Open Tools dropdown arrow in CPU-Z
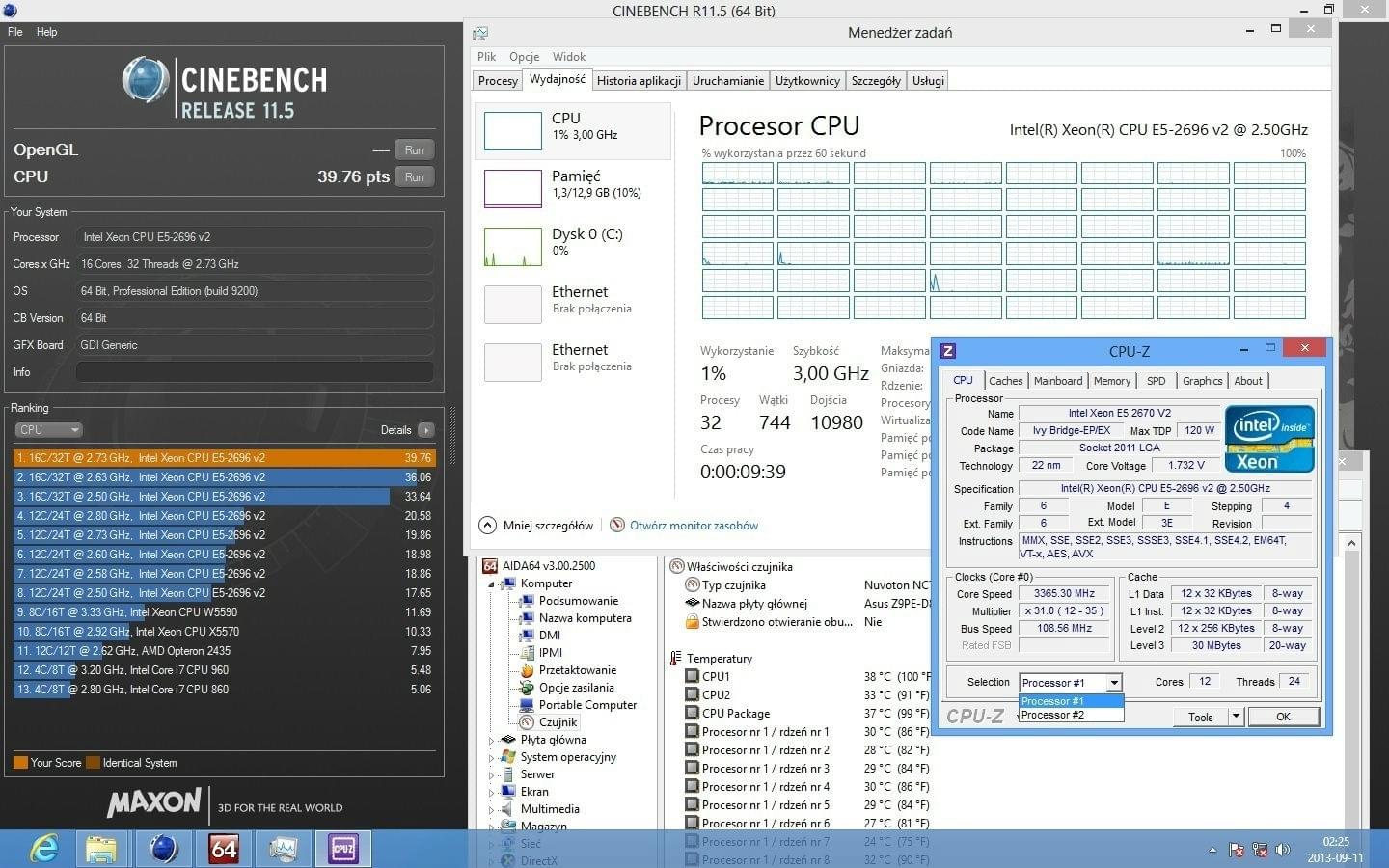1389x868 pixels. click(x=1236, y=717)
